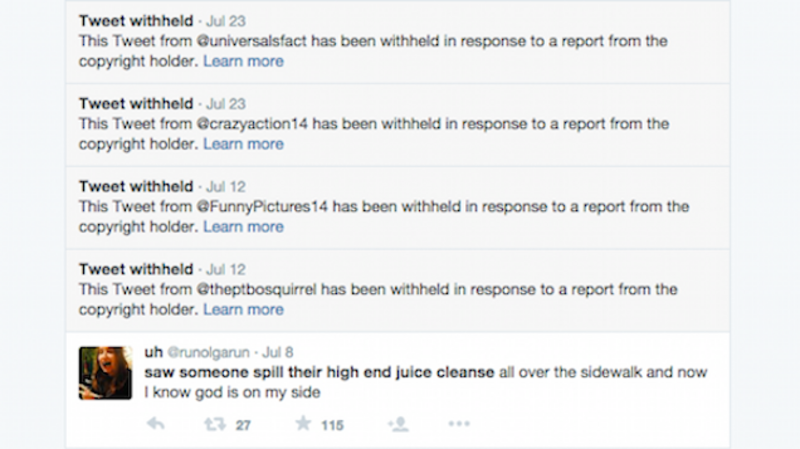Click the Jul 12 date on the @theptbosquirrel tweet
The image size is (800, 449).
coord(225,270)
